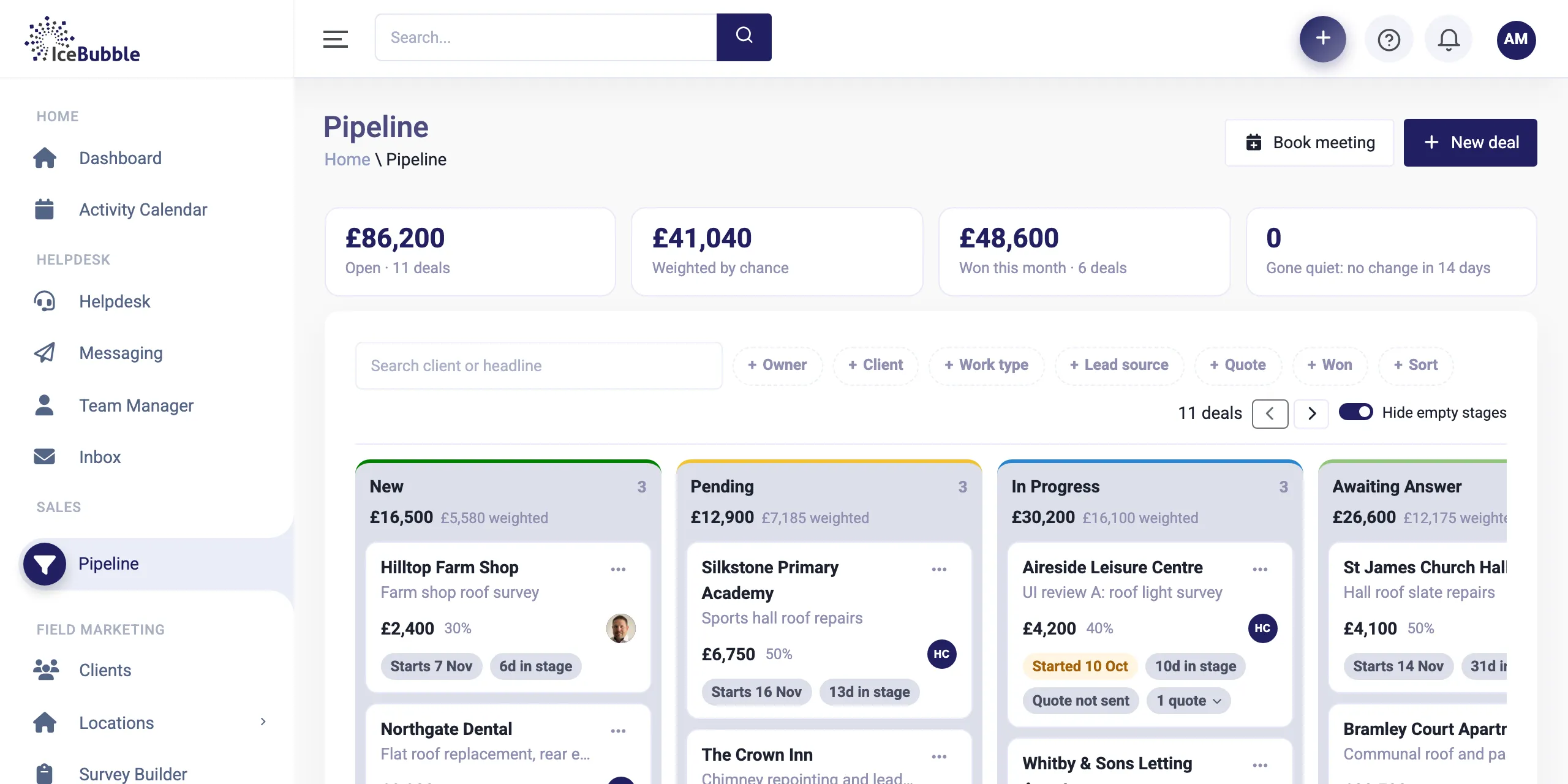Click the Inbox envelope icon
The image size is (1568, 784).
click(x=44, y=457)
